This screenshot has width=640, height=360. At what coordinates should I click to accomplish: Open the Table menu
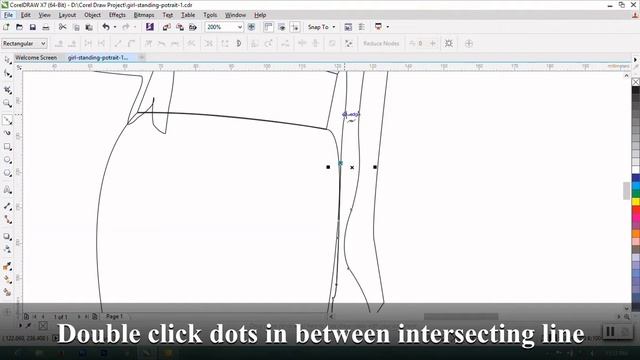coord(188,15)
